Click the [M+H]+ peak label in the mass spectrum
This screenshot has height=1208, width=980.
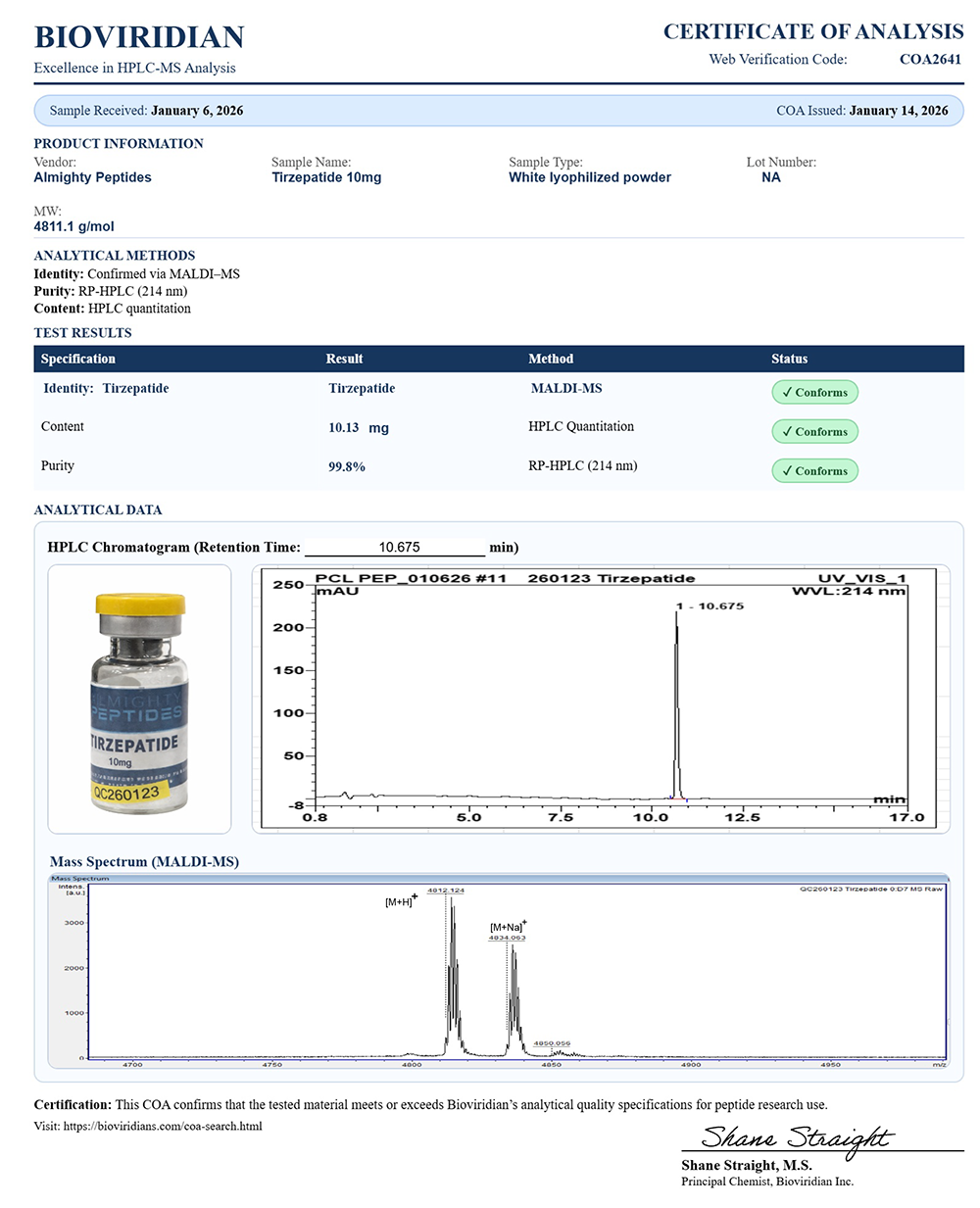coord(401,901)
